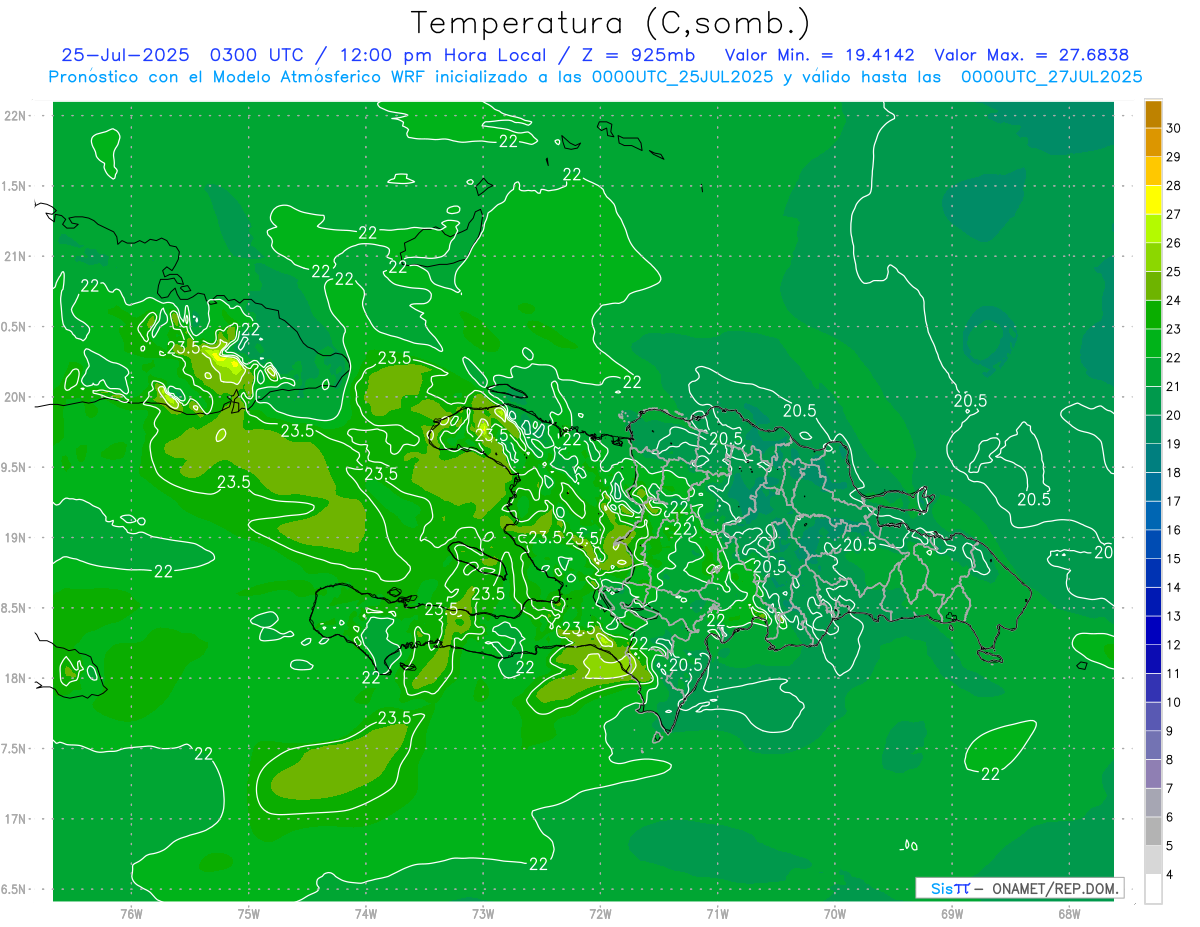Click the color scale label '30'
This screenshot has width=1200, height=927.
coord(1174,128)
